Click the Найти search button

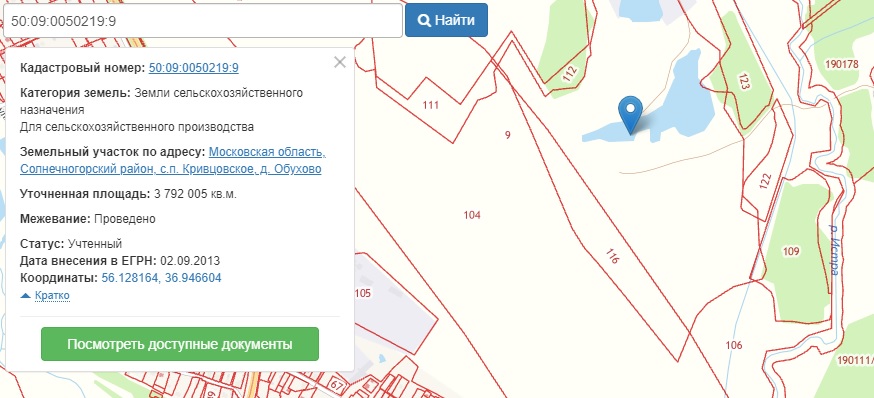click(x=446, y=21)
